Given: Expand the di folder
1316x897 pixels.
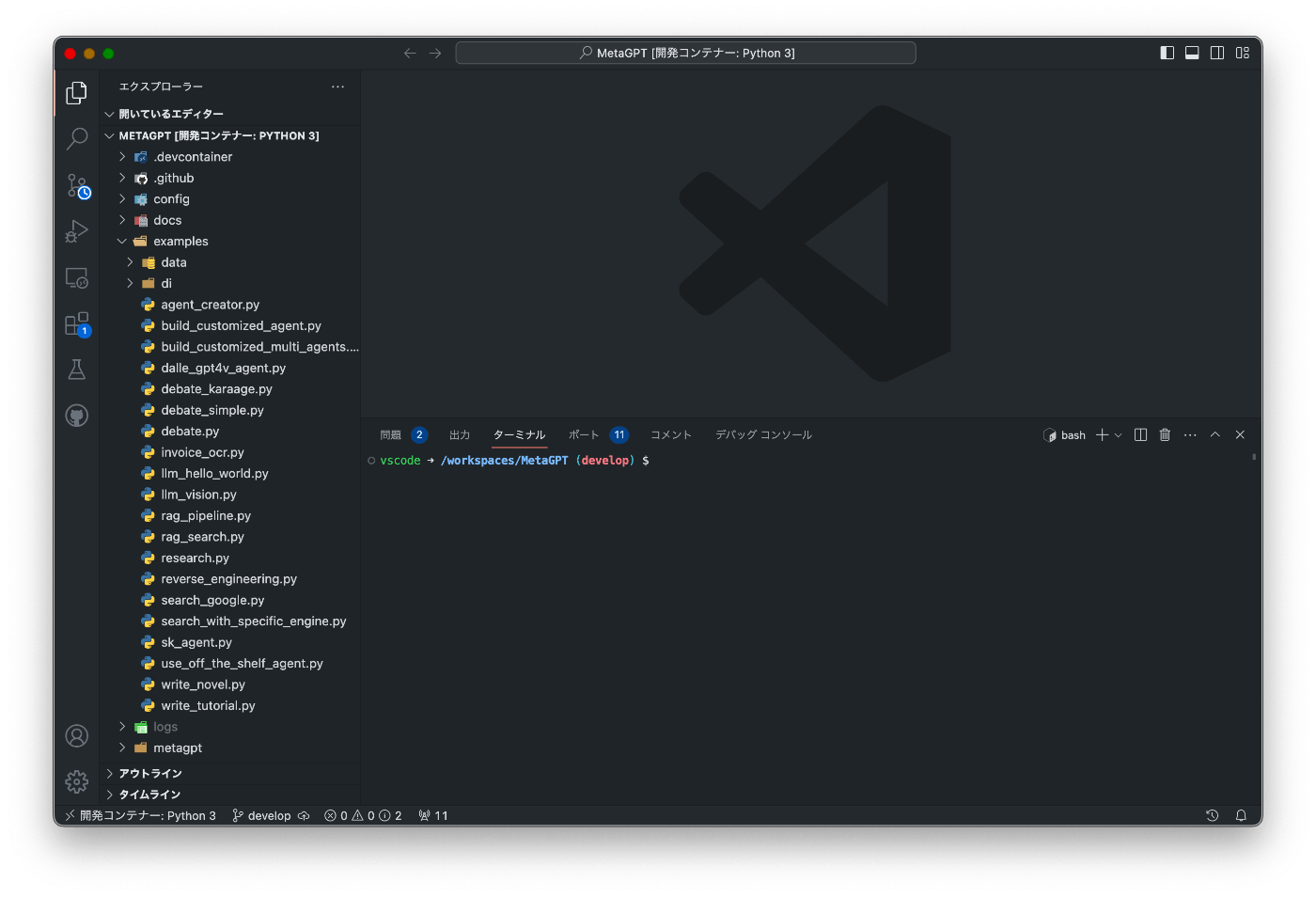Looking at the screenshot, I should pos(230,283).
